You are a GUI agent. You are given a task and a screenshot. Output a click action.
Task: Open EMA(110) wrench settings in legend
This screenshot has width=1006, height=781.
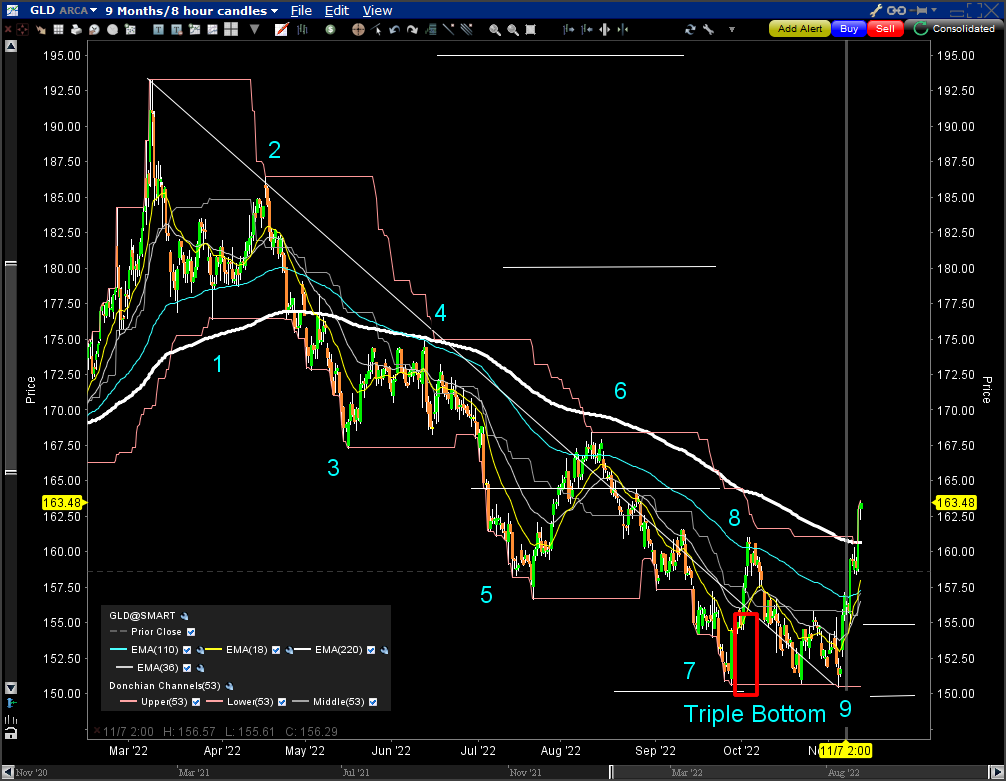point(200,650)
